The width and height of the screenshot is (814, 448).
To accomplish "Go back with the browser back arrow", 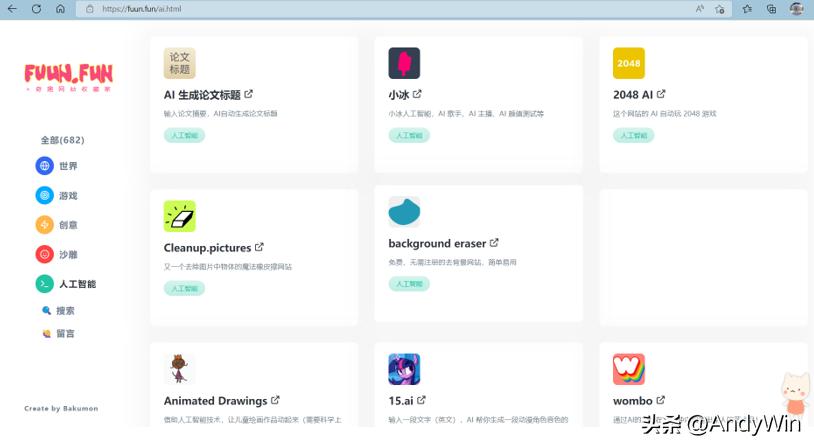I will tap(12, 9).
